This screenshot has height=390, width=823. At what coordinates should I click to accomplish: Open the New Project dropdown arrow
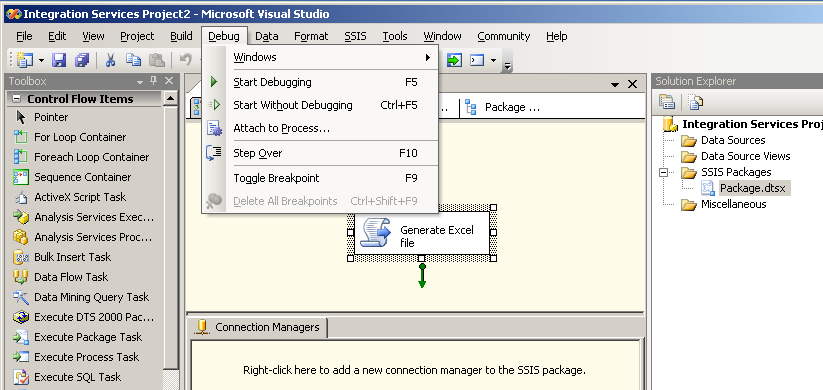click(x=41, y=60)
